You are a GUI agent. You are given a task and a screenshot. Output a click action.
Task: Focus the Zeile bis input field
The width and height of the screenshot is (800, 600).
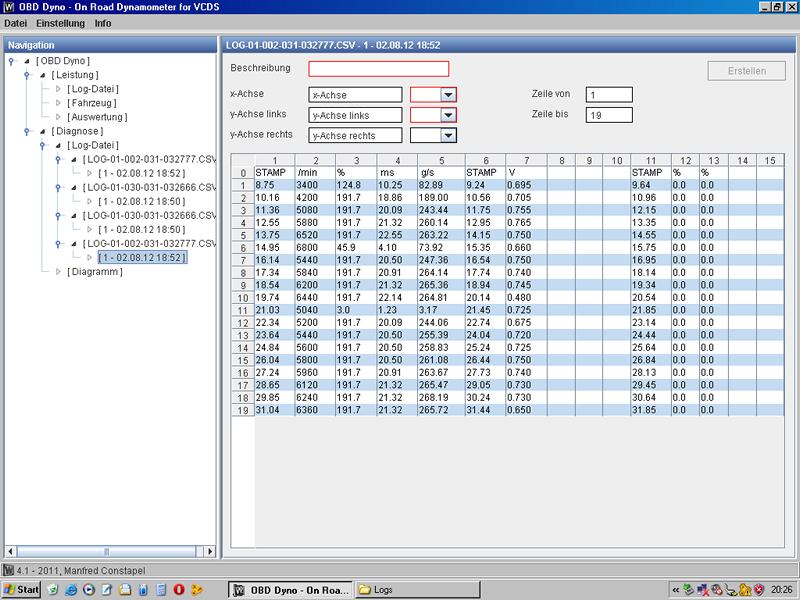pyautogui.click(x=609, y=115)
